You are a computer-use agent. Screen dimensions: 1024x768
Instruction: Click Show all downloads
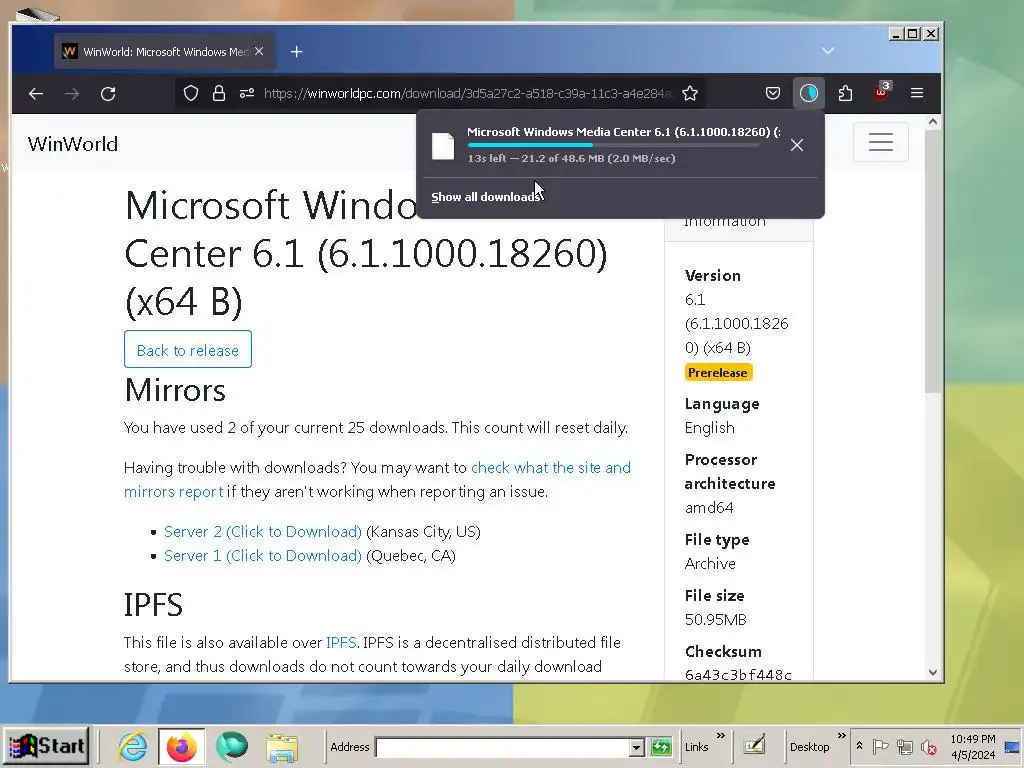486,197
